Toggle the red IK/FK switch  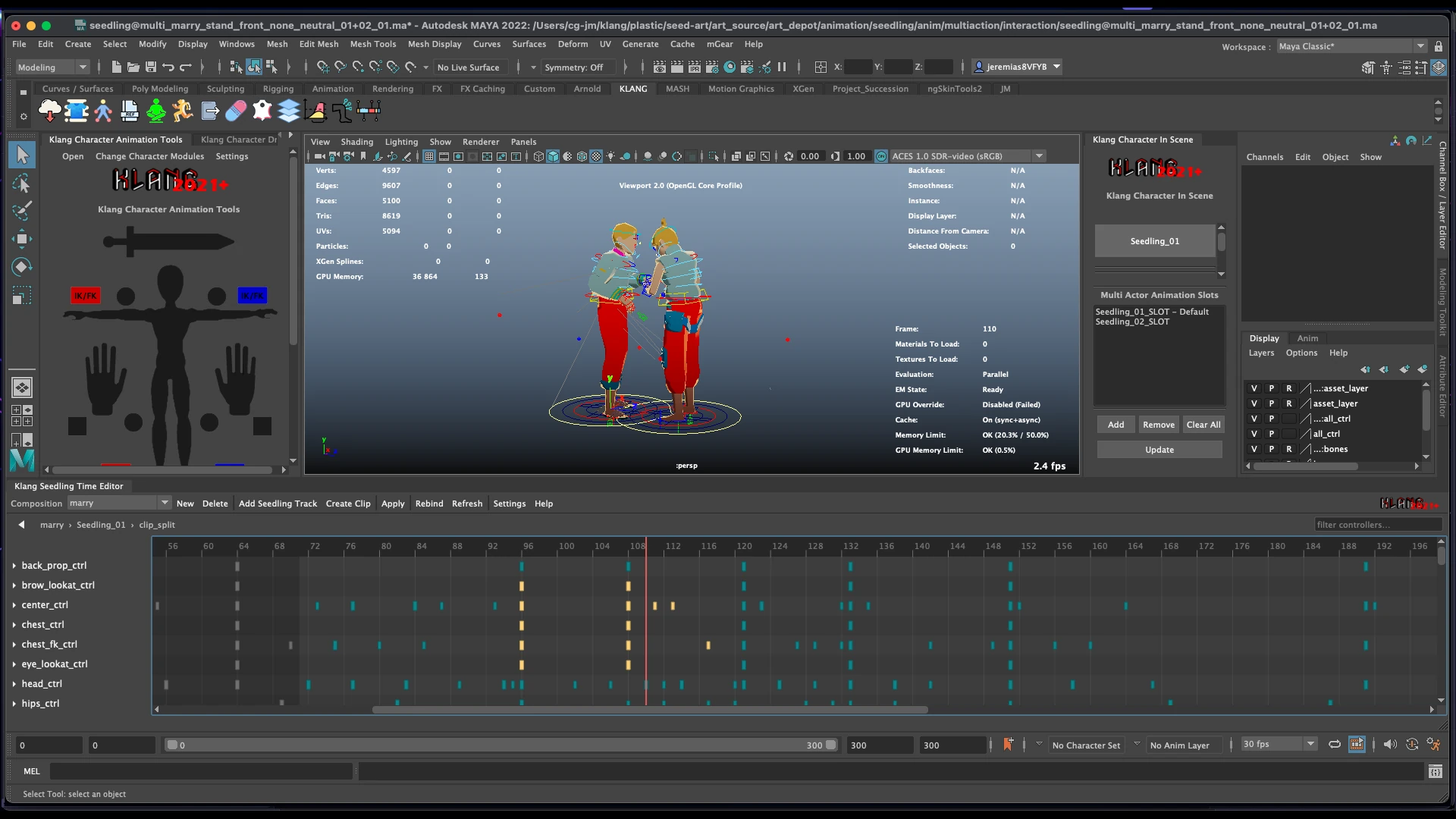[x=86, y=296]
